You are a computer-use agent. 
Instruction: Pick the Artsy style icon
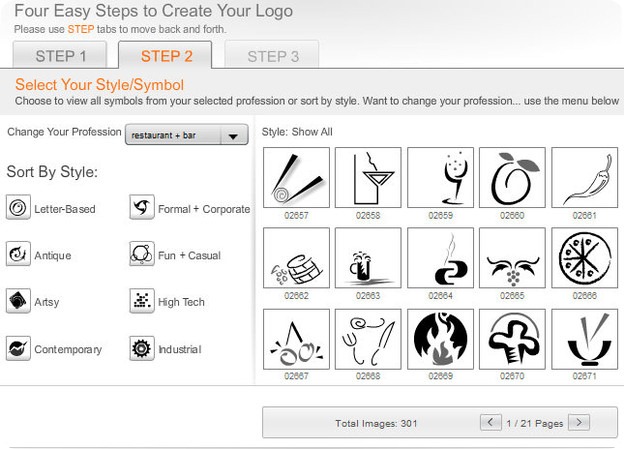coord(17,301)
